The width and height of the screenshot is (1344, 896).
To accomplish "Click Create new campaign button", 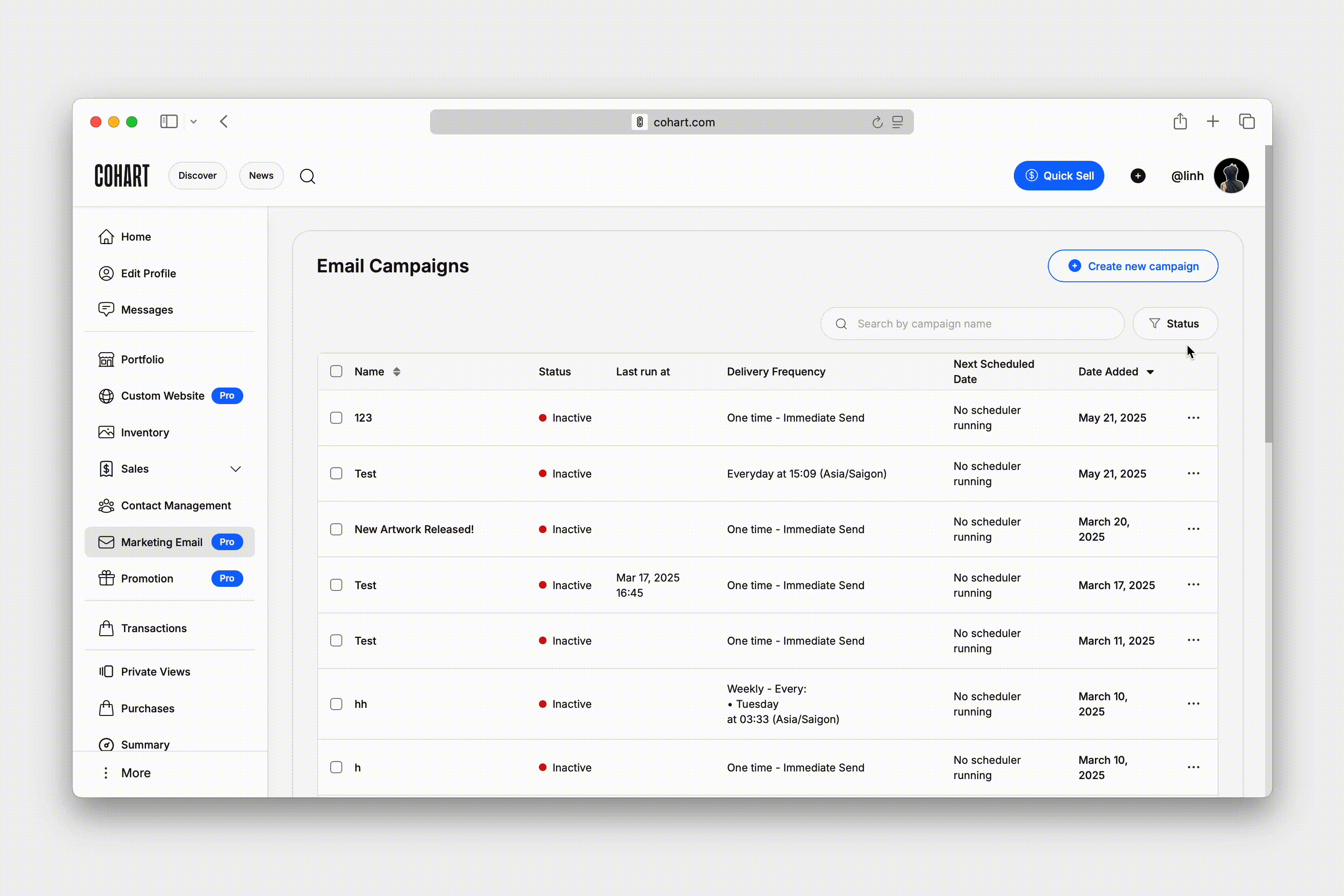I will coord(1133,266).
